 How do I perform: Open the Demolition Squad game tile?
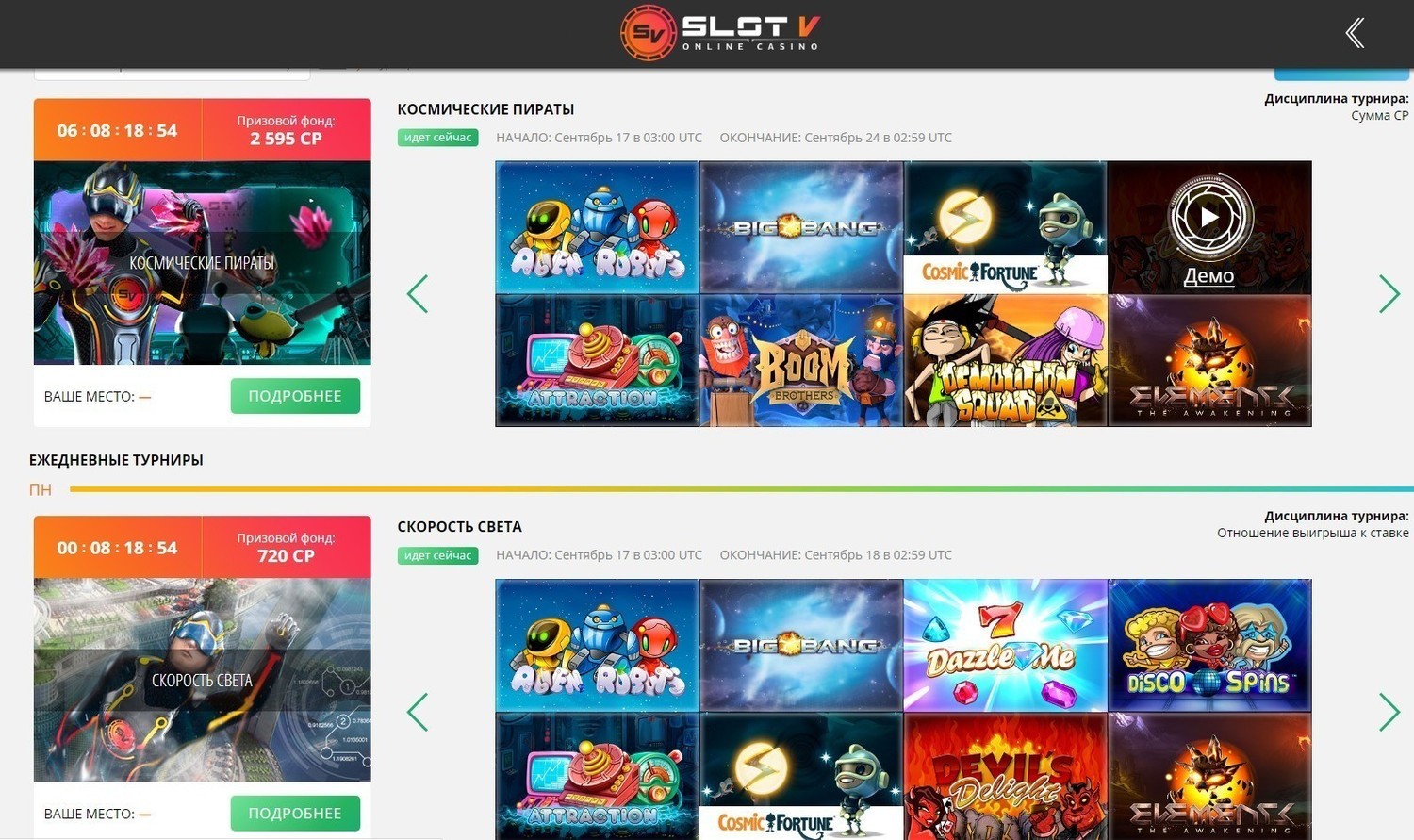[x=1005, y=360]
